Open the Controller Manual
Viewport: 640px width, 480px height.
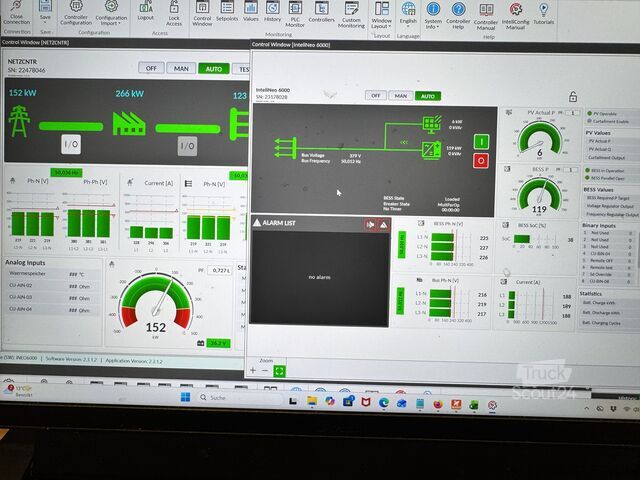[x=486, y=16]
